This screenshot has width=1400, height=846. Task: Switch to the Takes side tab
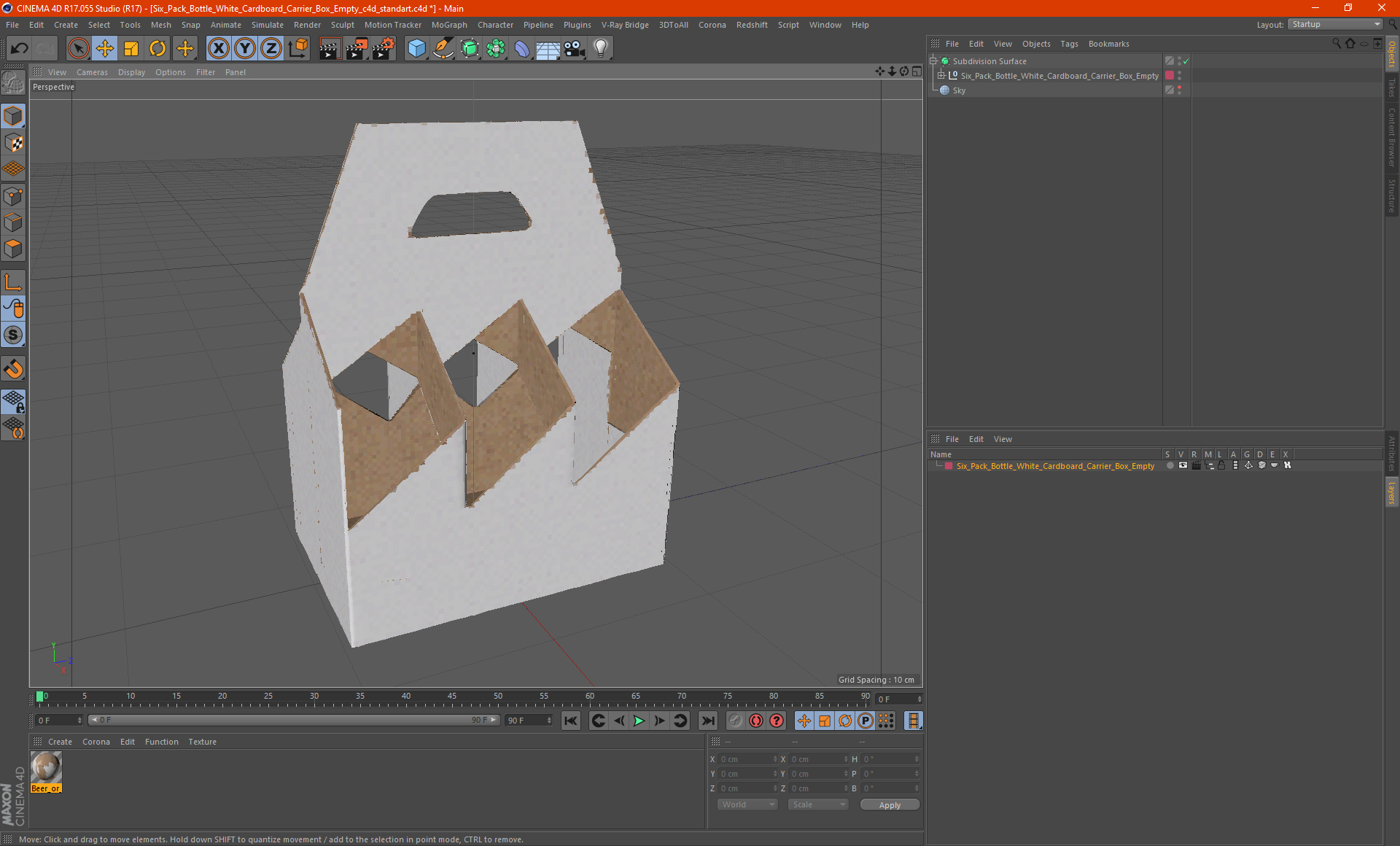coord(1392,88)
